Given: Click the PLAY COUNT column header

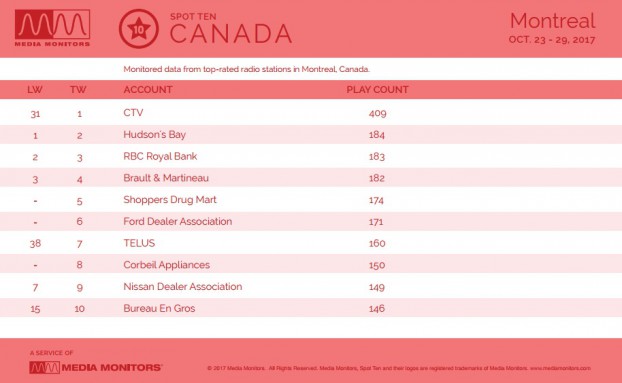Looking at the screenshot, I should (377, 90).
